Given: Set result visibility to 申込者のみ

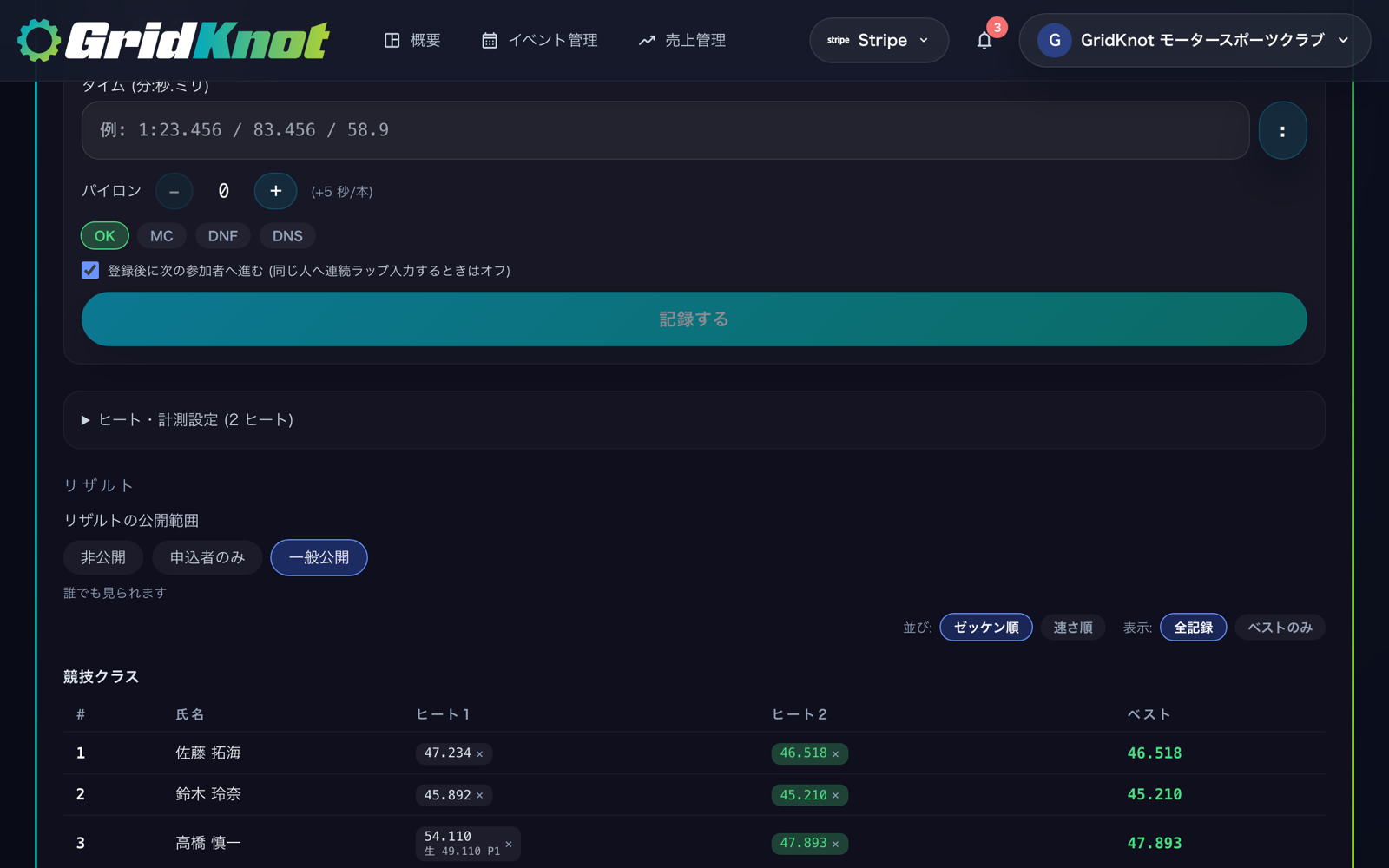Looking at the screenshot, I should click(x=207, y=557).
